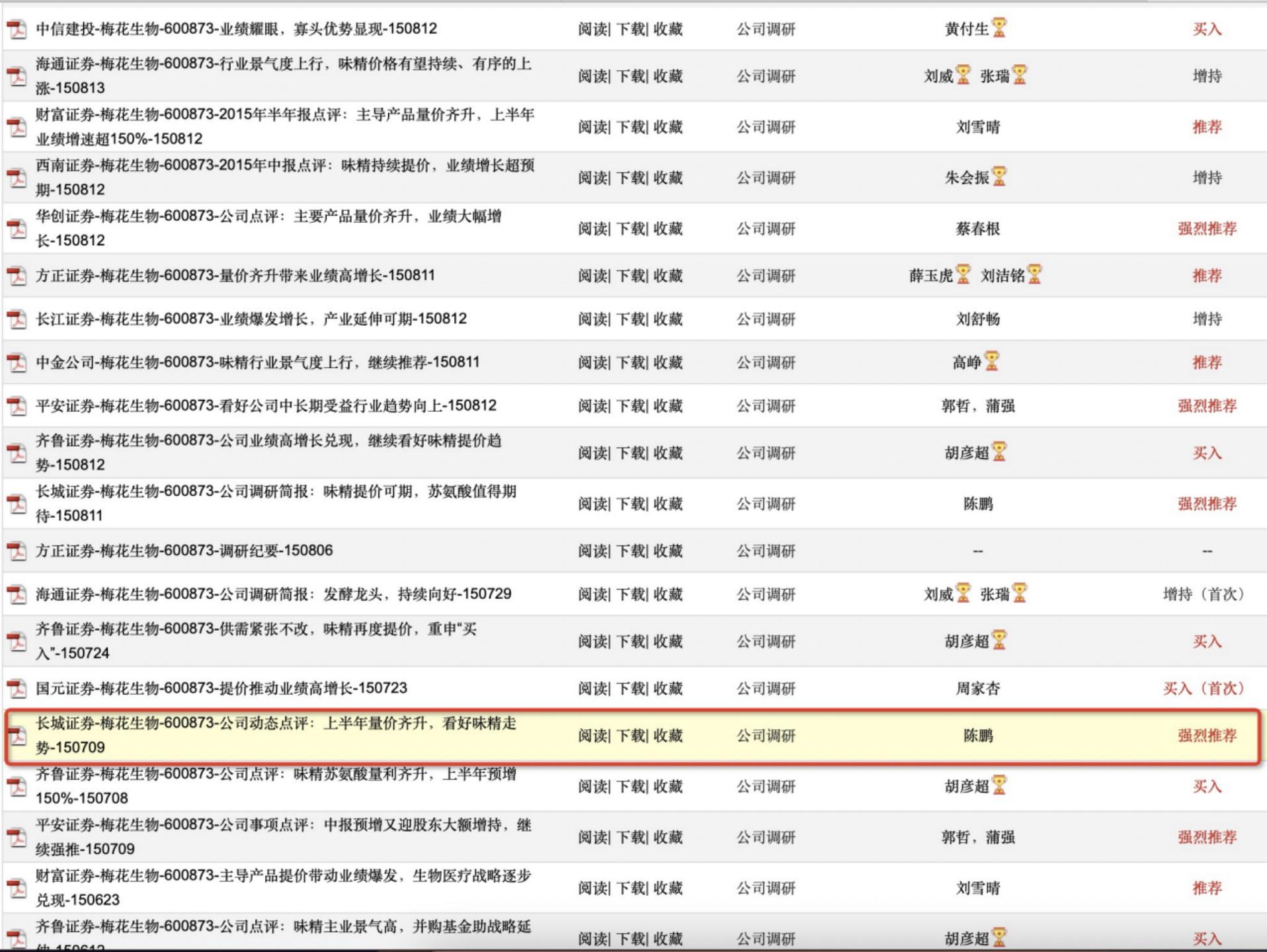Image resolution: width=1267 pixels, height=952 pixels.
Task: Click 收藏 for the 长江证券 report
Action: pyautogui.click(x=668, y=319)
